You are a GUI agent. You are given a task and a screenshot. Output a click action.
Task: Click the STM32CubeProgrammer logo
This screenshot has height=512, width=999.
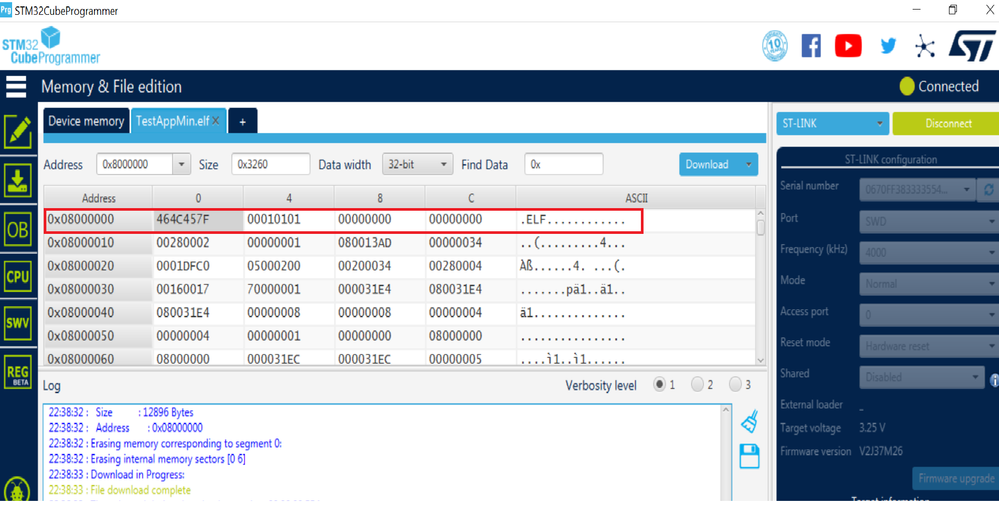[51, 46]
